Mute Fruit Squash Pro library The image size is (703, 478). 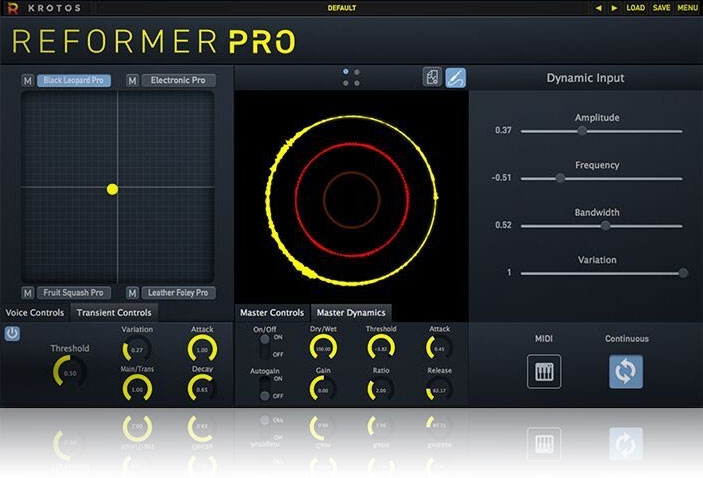click(x=28, y=293)
